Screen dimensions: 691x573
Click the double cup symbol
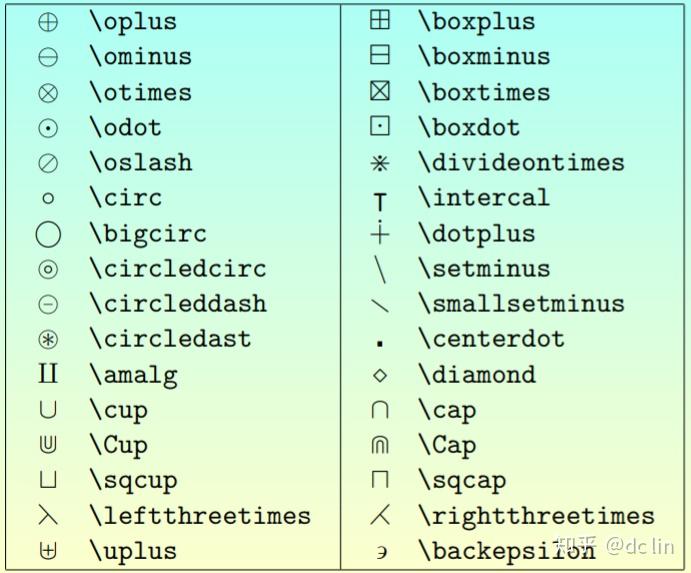pyautogui.click(x=48, y=446)
